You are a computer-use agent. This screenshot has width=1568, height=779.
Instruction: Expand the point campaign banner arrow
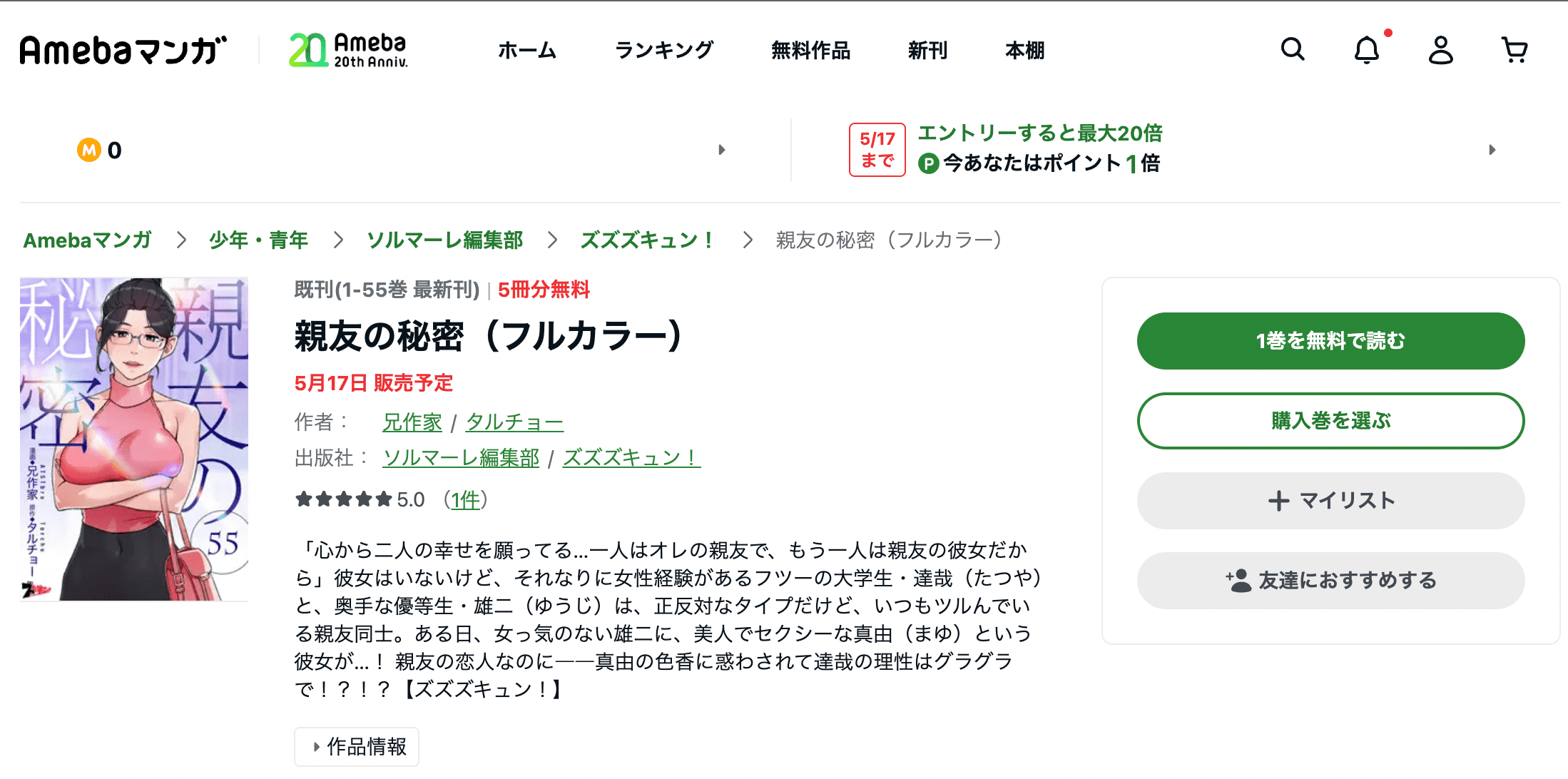(1492, 150)
